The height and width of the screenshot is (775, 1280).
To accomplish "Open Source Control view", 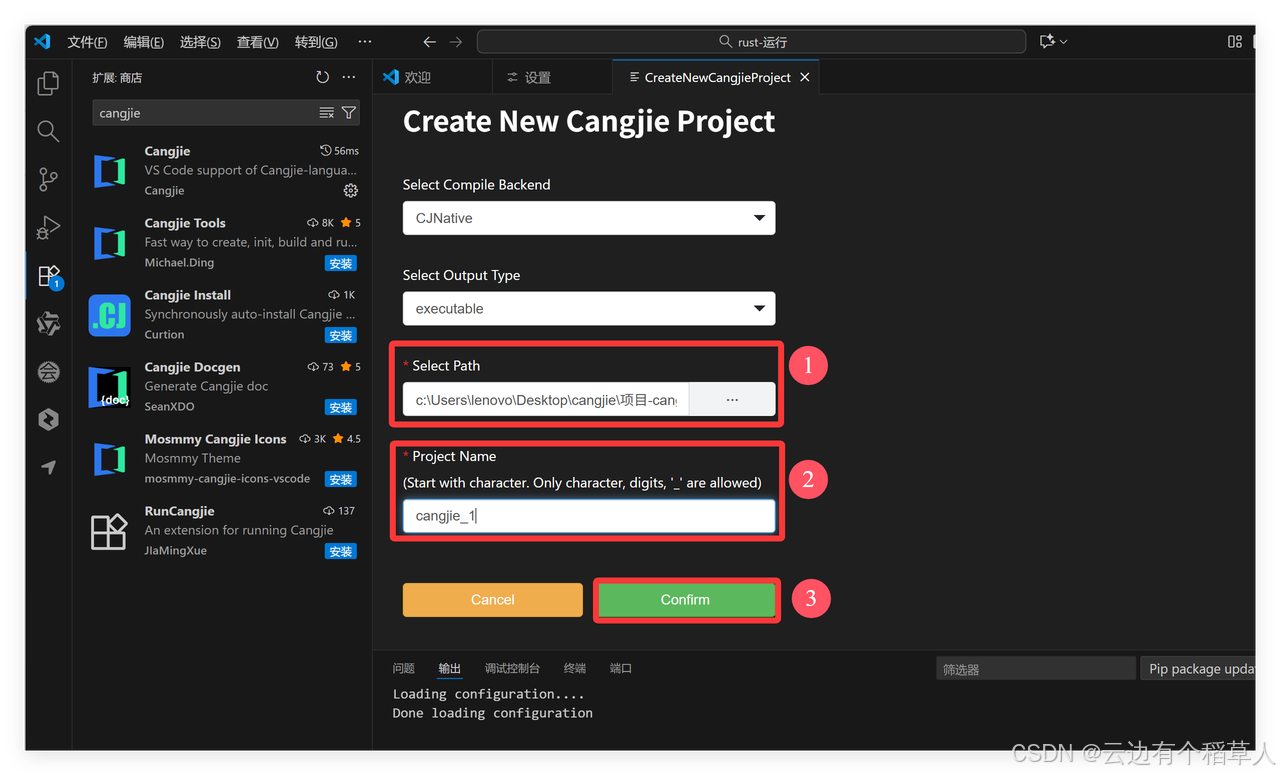I will [48, 180].
